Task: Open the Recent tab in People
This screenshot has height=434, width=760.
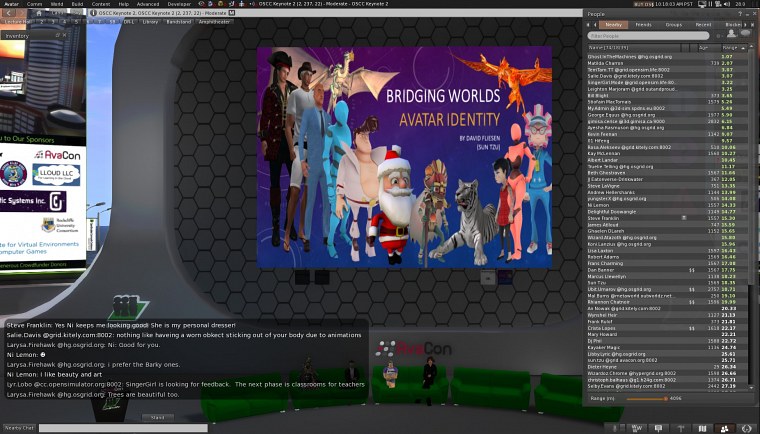Action: click(x=703, y=23)
